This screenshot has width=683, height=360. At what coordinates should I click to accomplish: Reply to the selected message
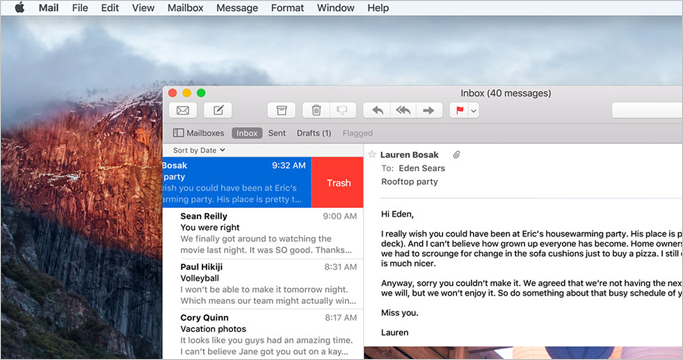point(377,110)
